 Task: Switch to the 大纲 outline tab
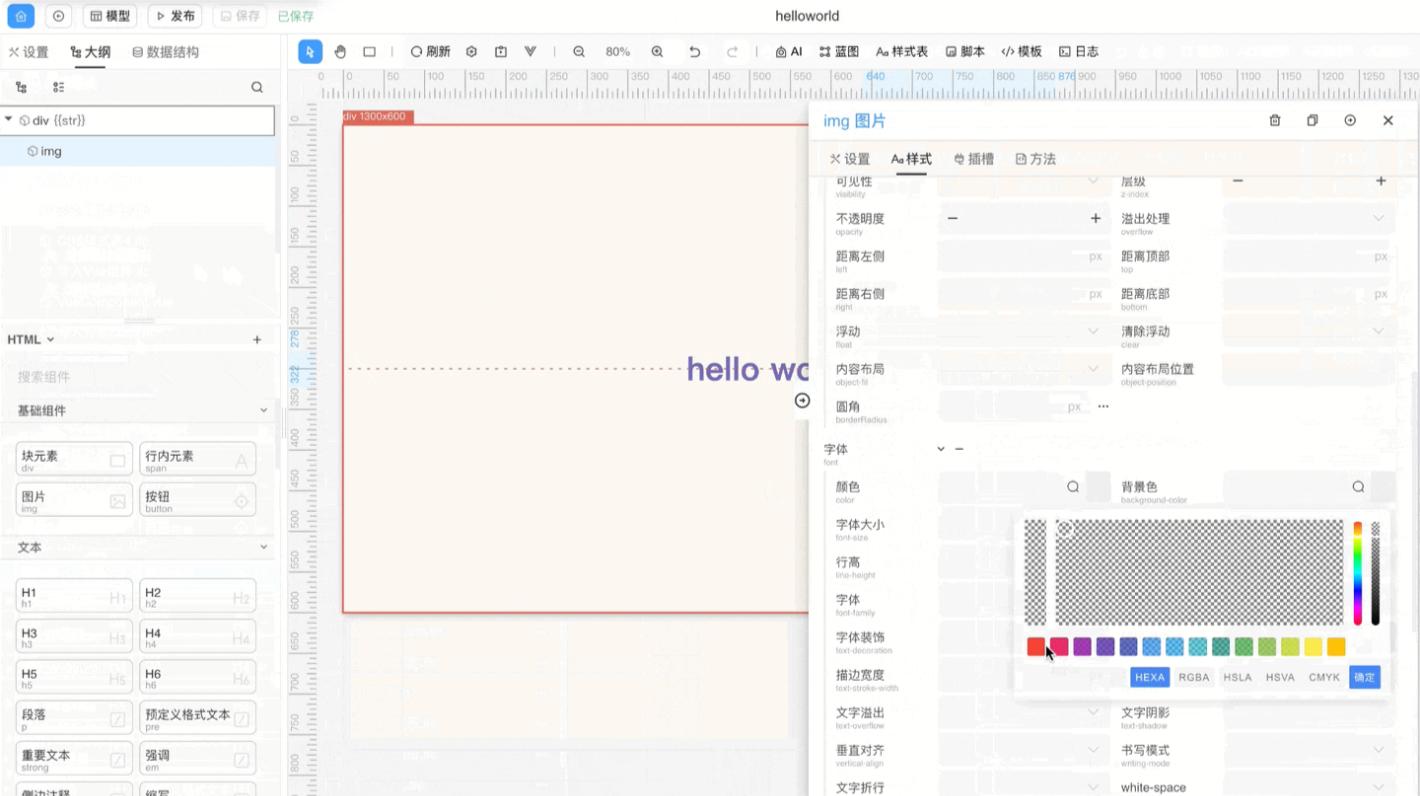(x=91, y=52)
